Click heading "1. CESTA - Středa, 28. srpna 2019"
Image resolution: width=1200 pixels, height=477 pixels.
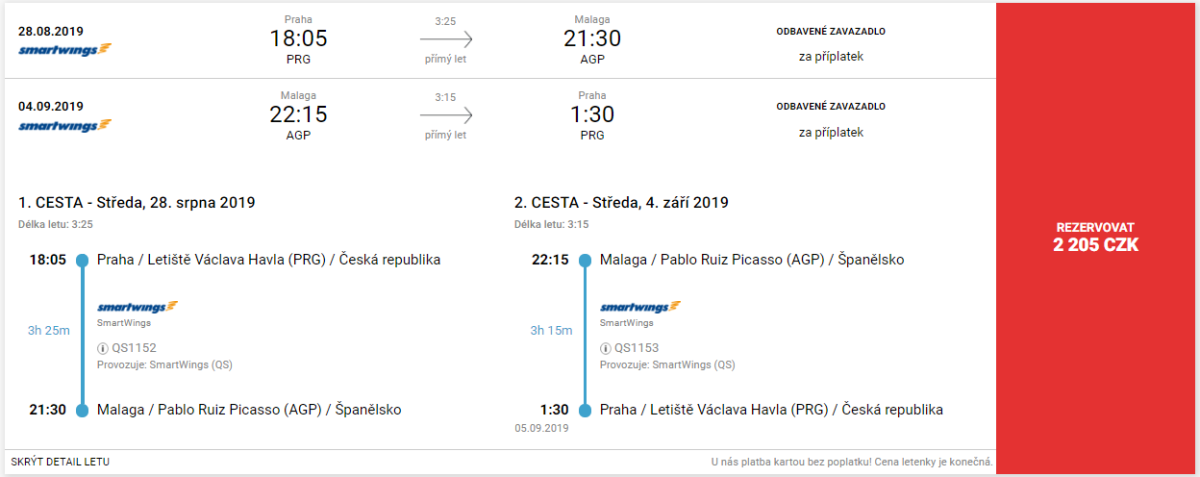point(137,202)
